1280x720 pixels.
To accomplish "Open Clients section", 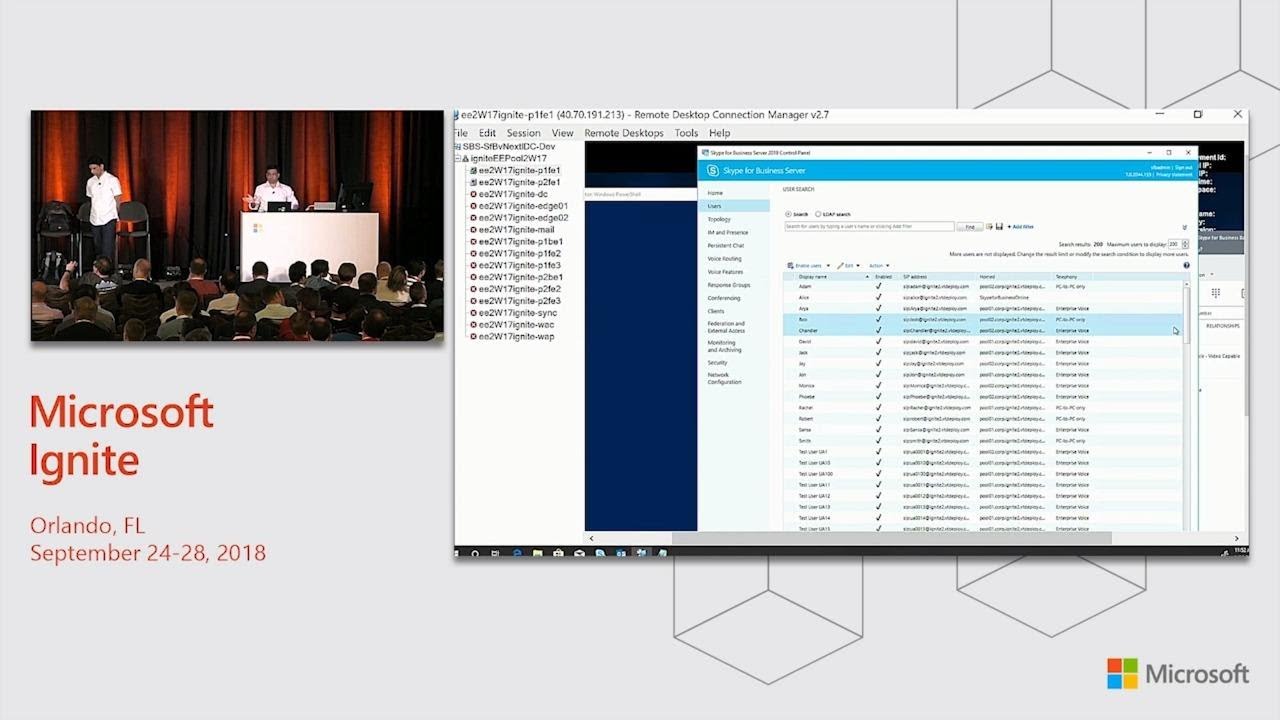I will point(716,311).
